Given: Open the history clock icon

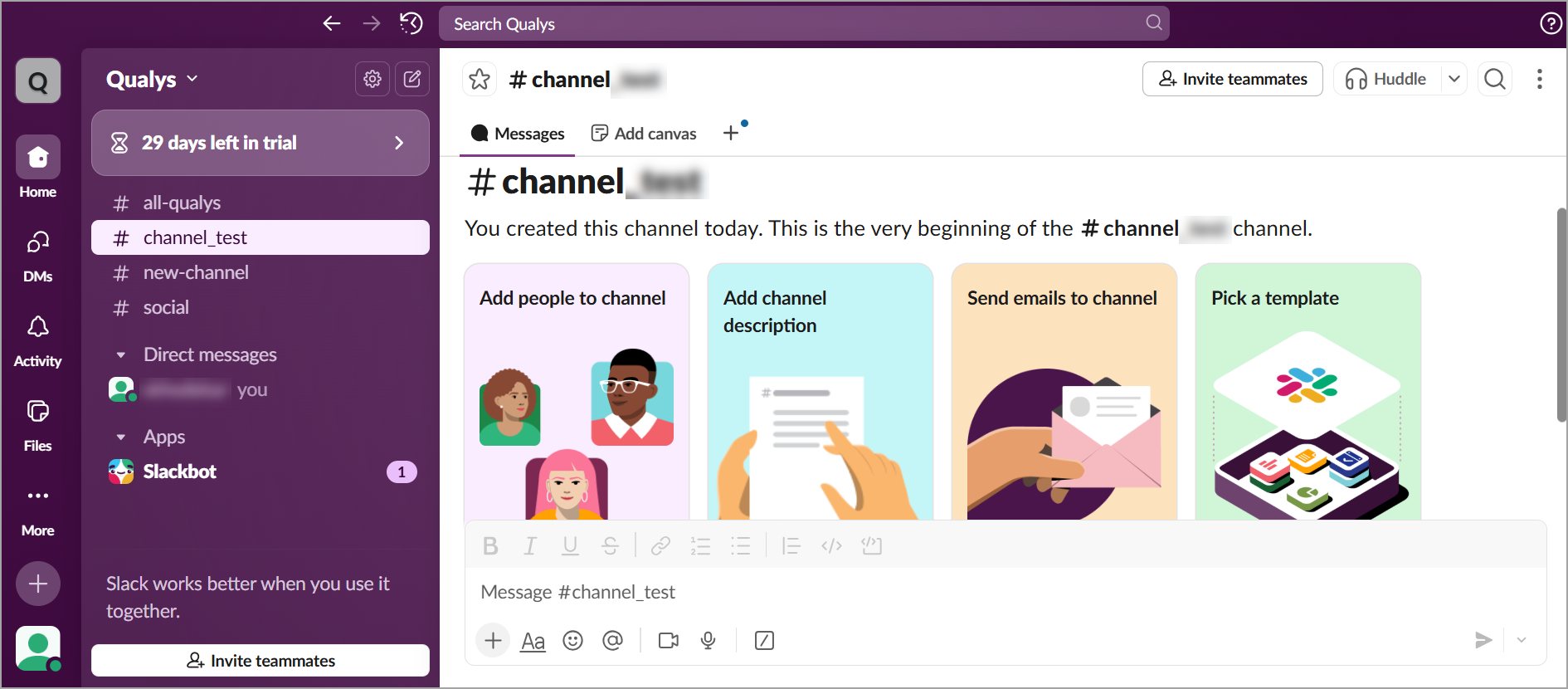Looking at the screenshot, I should click(411, 23).
